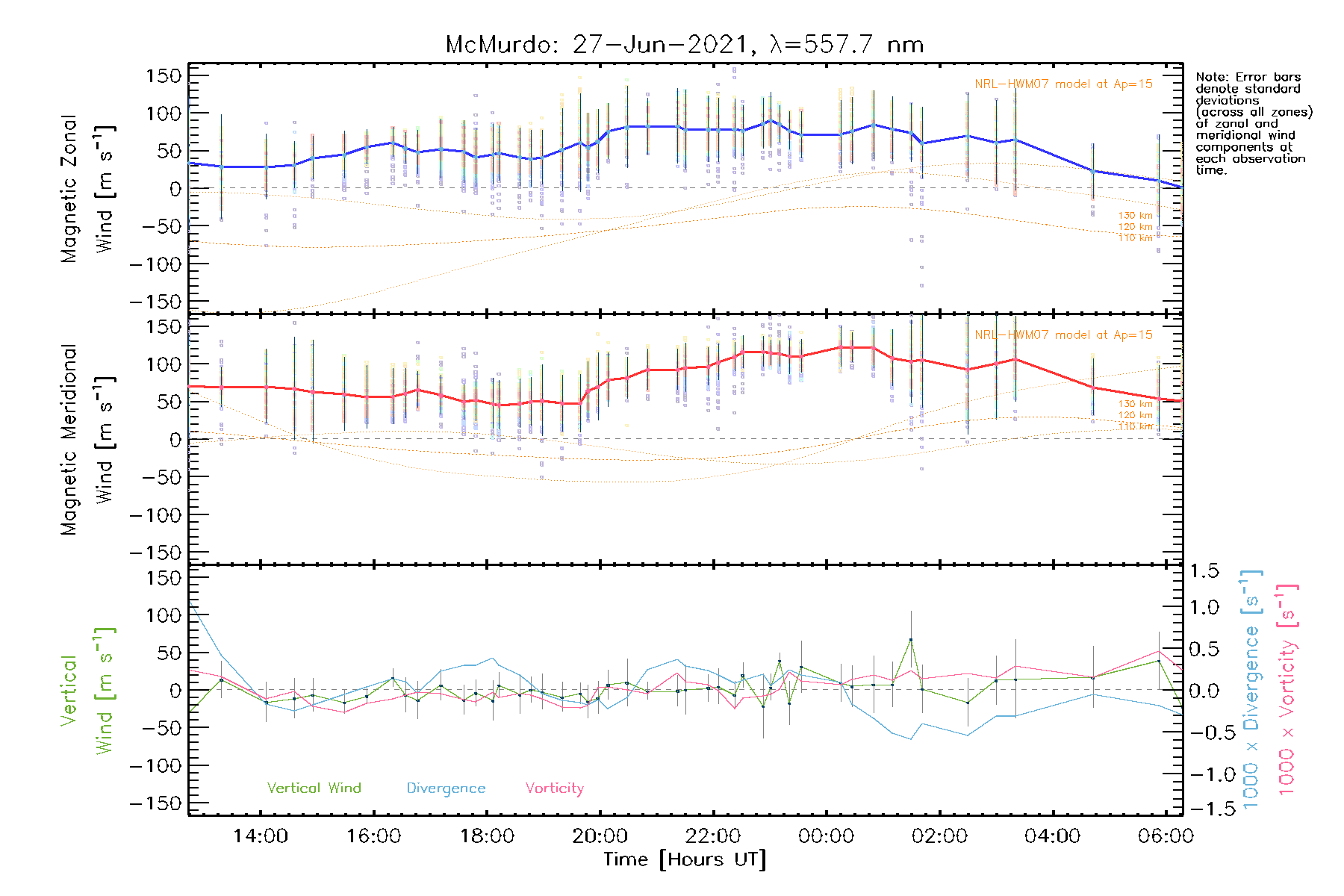Click the 1000 × Divergence right axis label

[x=1251, y=690]
